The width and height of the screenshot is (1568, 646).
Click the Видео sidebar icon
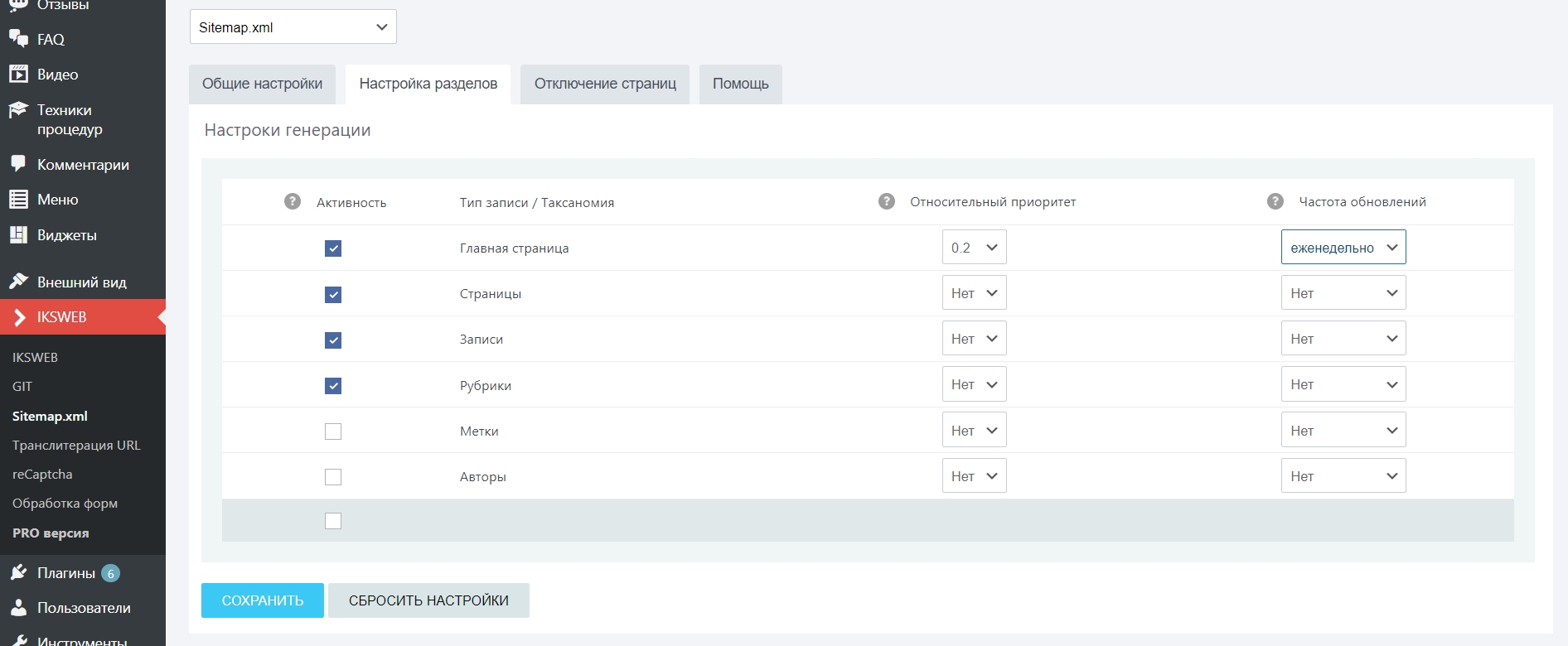click(x=18, y=74)
